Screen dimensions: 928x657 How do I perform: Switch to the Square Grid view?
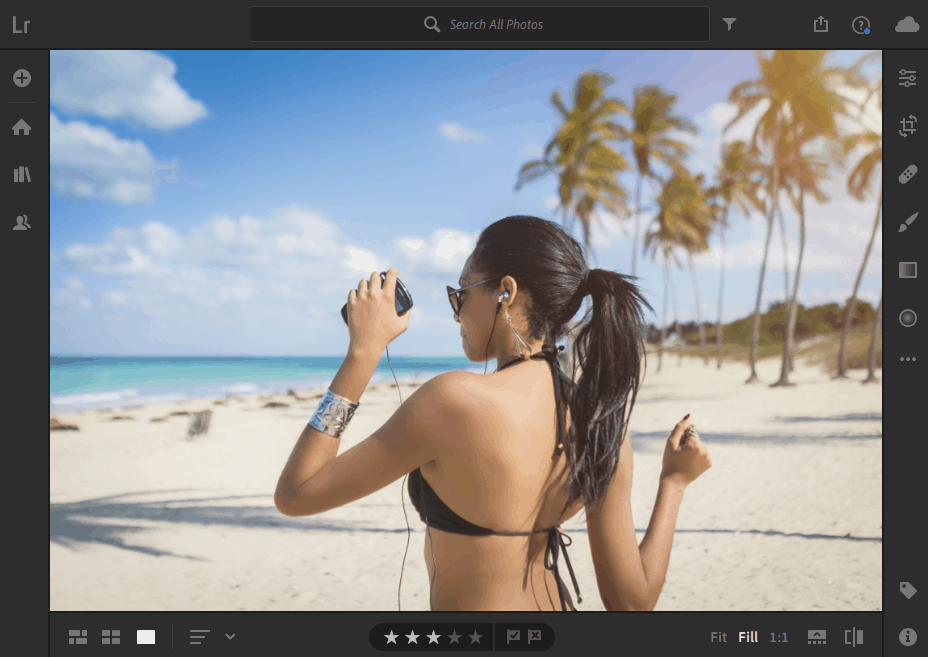pyautogui.click(x=111, y=637)
